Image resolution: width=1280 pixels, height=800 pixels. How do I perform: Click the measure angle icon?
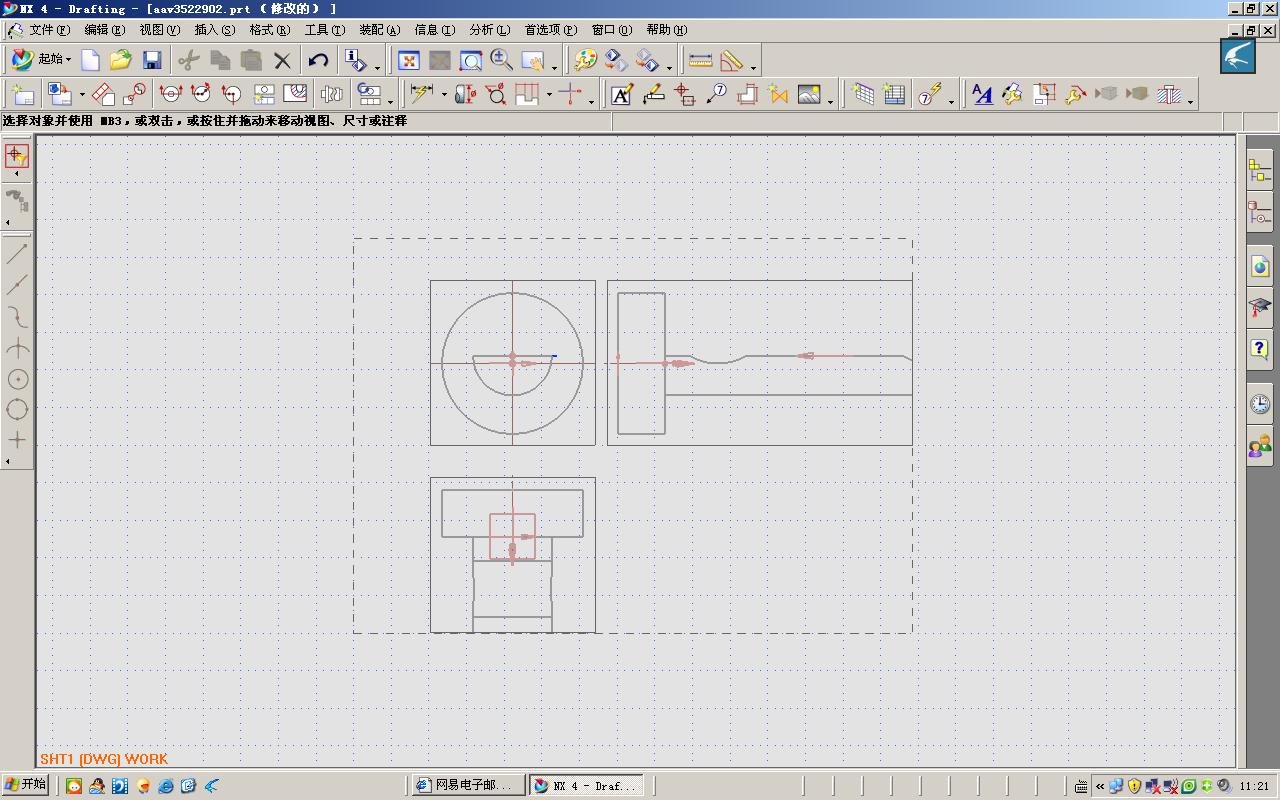coord(732,61)
